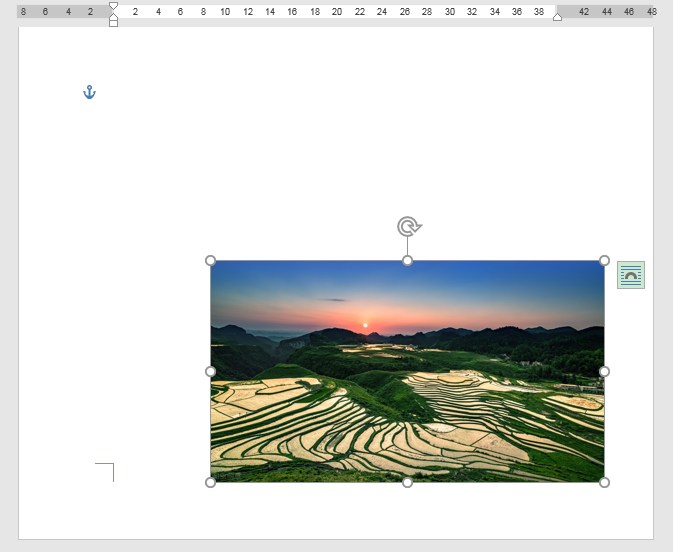Click the bottom-middle picture sizing handle
Screen dimensions: 673x552
(x=407, y=482)
